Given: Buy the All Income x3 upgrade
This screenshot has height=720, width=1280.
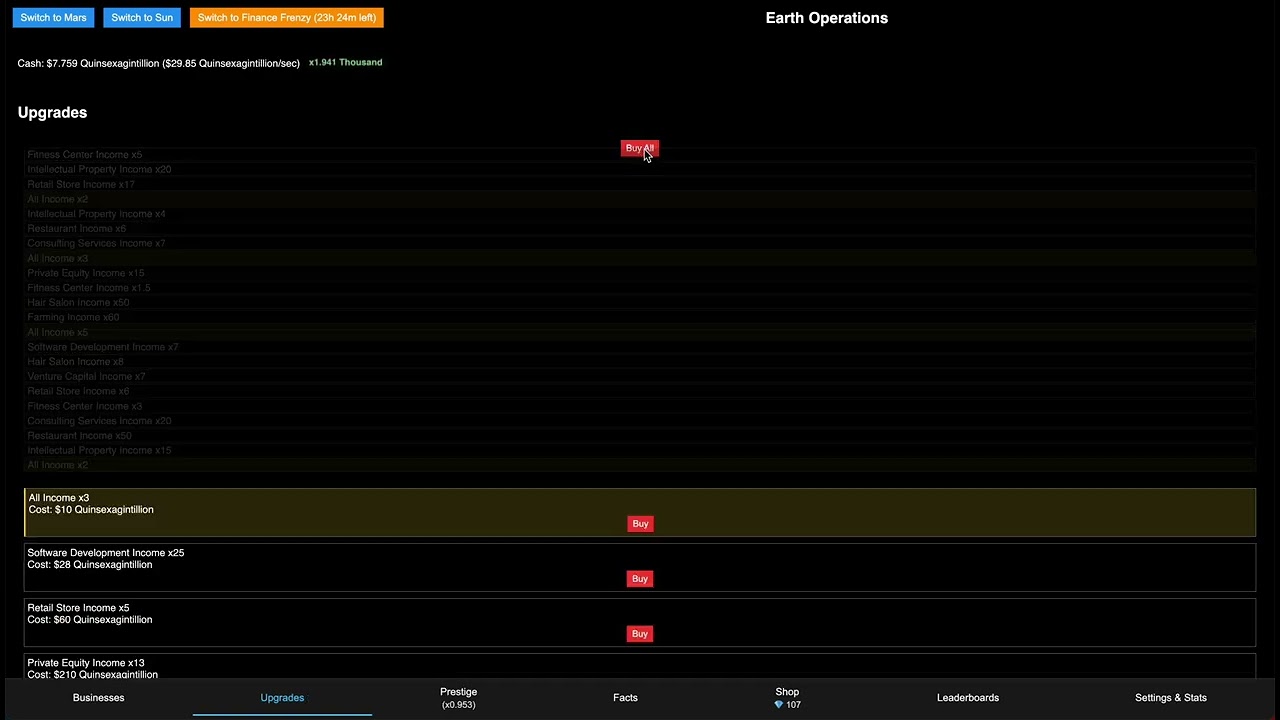Looking at the screenshot, I should pyautogui.click(x=640, y=524).
